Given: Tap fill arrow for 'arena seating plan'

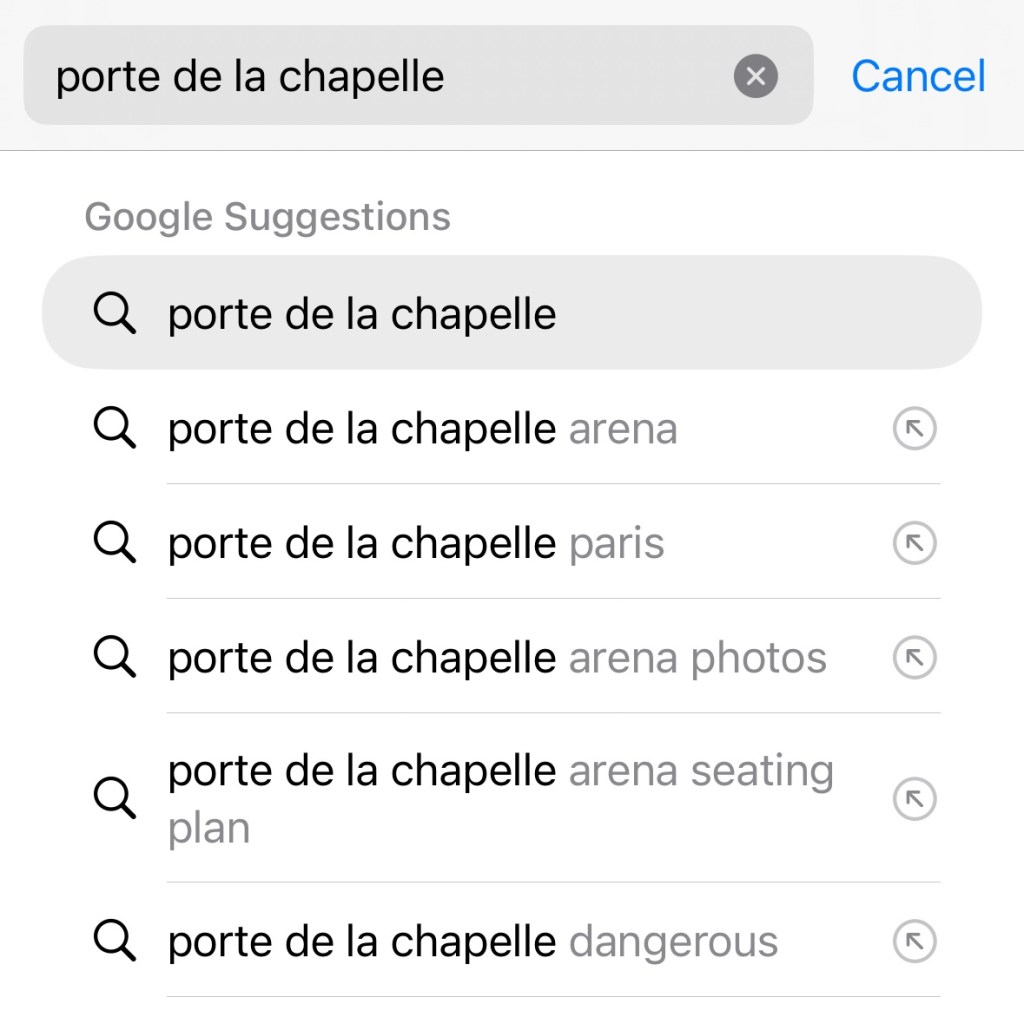Looking at the screenshot, I should [x=913, y=798].
